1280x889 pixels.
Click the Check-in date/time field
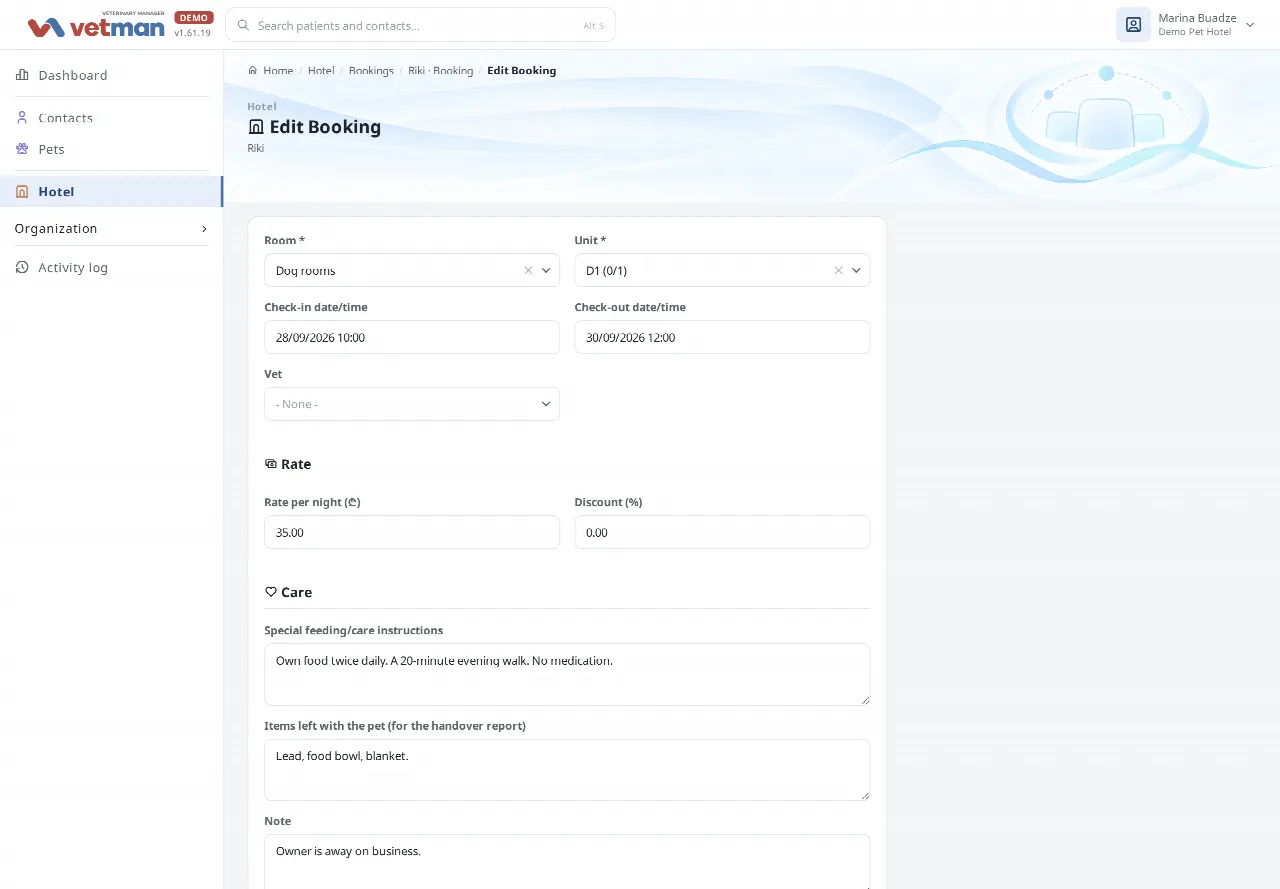(412, 337)
